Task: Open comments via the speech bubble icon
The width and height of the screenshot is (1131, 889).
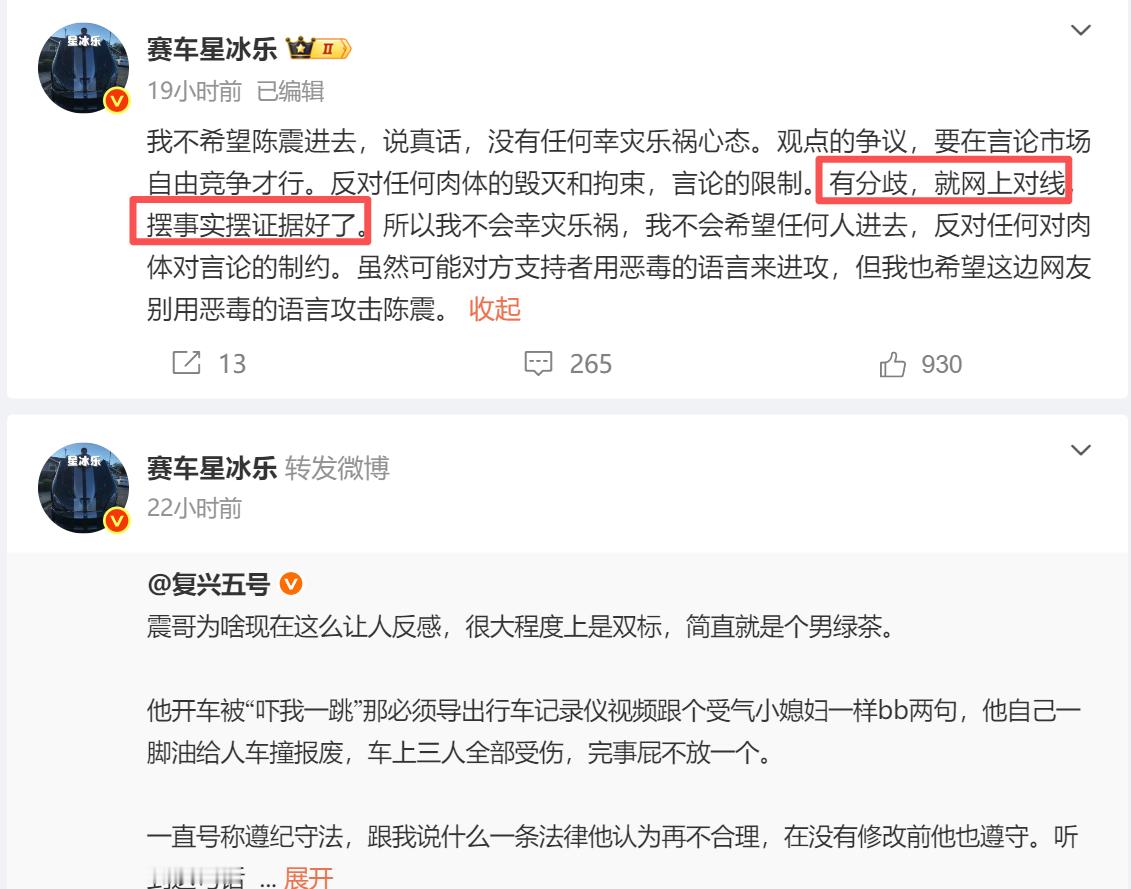Action: click(538, 363)
